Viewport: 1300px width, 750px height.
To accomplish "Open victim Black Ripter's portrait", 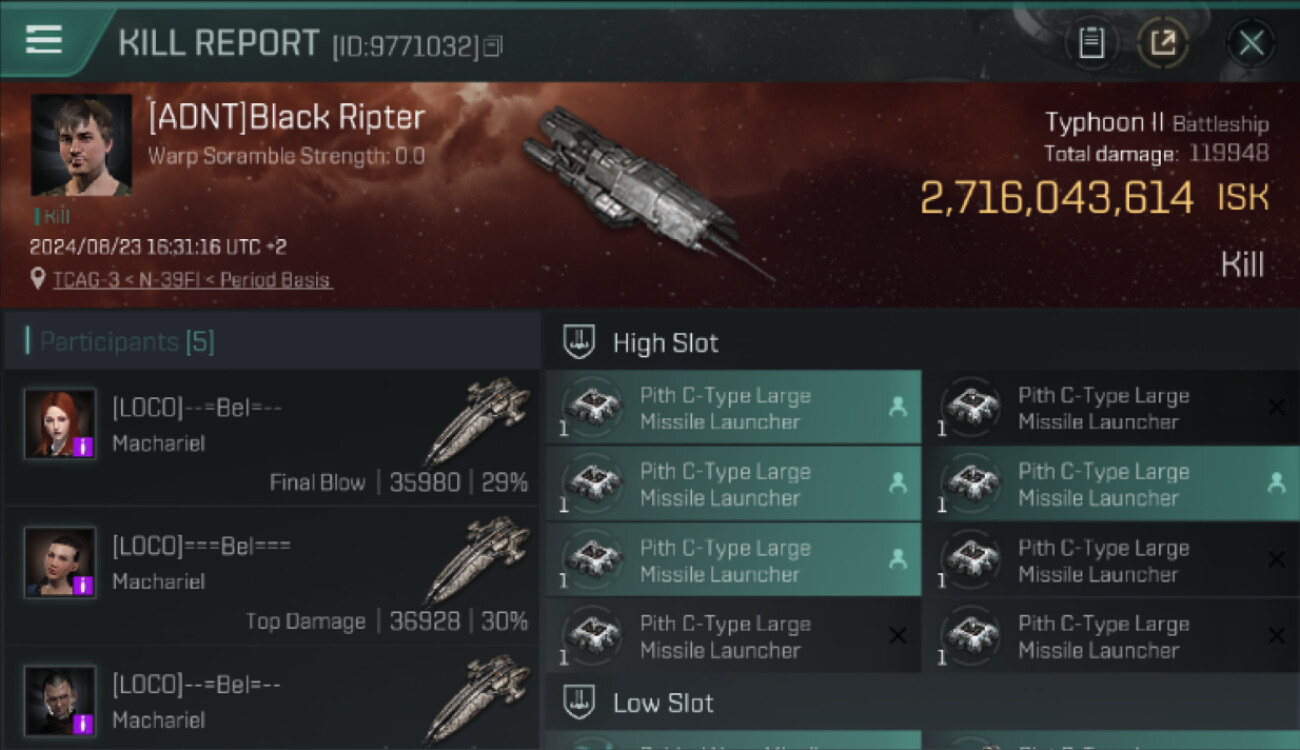I will (x=81, y=145).
